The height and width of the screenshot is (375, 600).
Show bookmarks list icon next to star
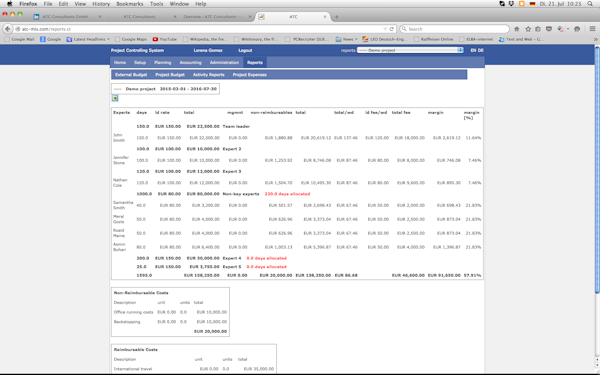click(538, 29)
